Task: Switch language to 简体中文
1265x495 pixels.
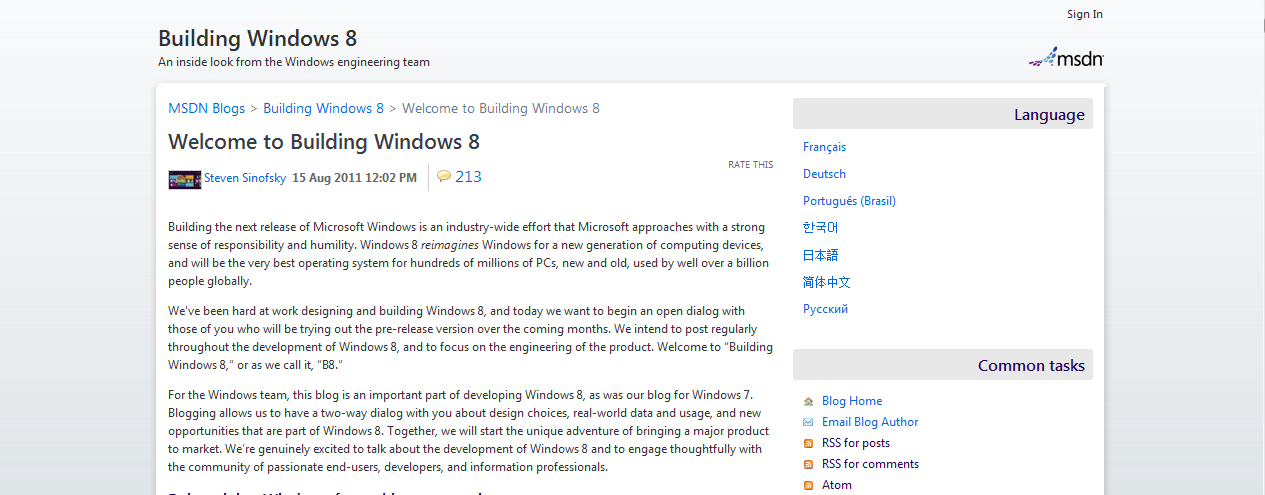Action: click(826, 282)
